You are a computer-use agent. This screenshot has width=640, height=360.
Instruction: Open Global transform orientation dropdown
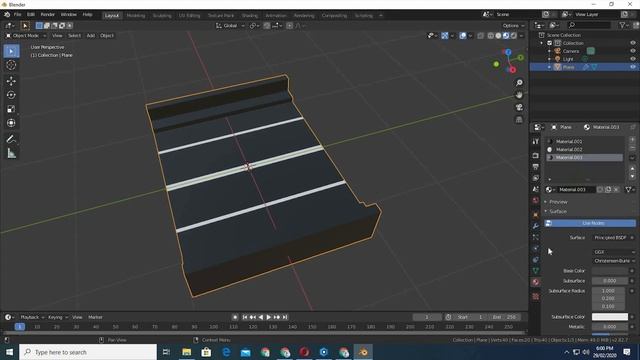pos(230,26)
